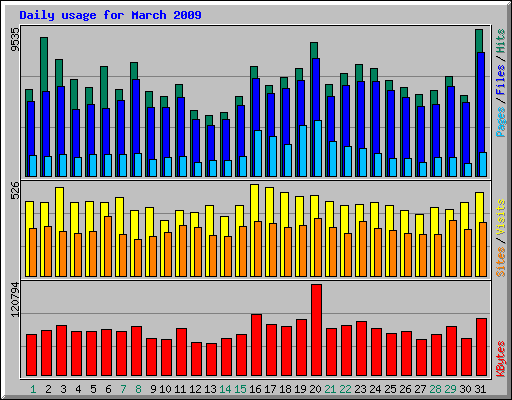Click day label 1 on the x-axis
The height and width of the screenshot is (400, 512).
click(33, 389)
